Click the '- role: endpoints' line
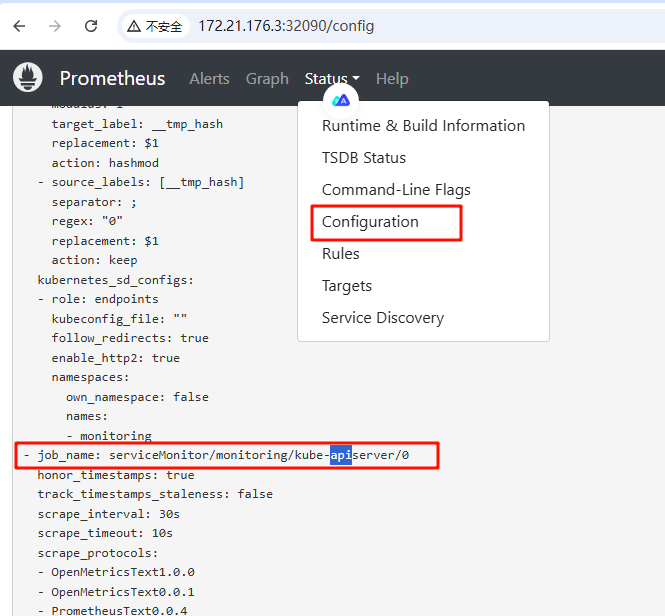The width and height of the screenshot is (665, 616). click(98, 299)
